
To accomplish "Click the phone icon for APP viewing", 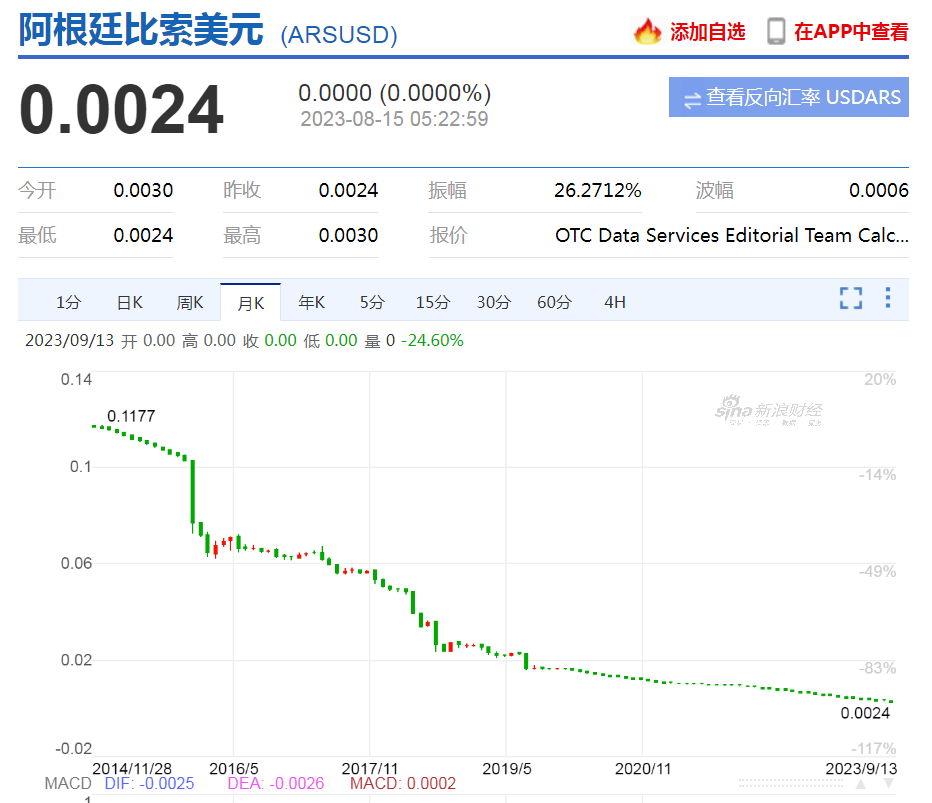I will 776,31.
